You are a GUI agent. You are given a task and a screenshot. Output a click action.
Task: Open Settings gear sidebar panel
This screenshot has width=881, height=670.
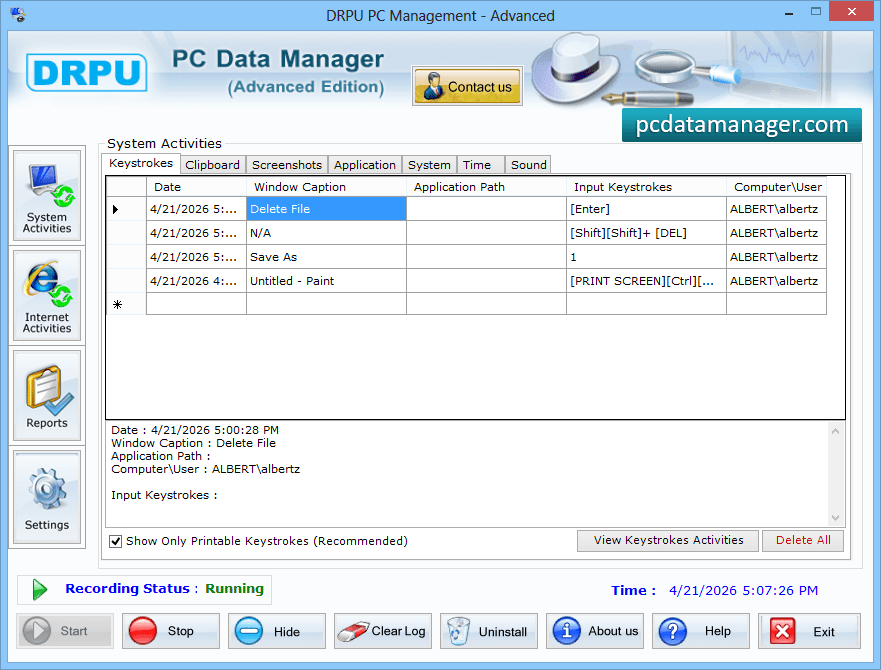[x=47, y=497]
